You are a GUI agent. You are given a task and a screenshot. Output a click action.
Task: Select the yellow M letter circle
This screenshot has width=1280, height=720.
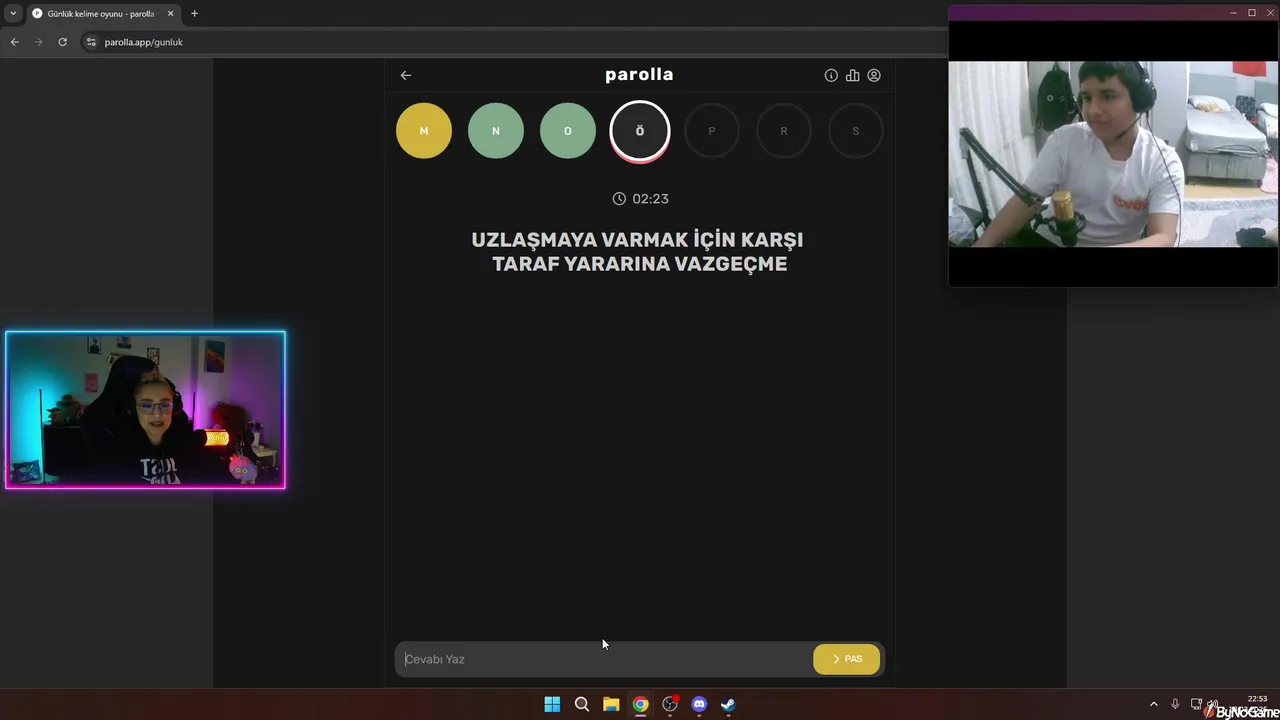click(x=424, y=131)
